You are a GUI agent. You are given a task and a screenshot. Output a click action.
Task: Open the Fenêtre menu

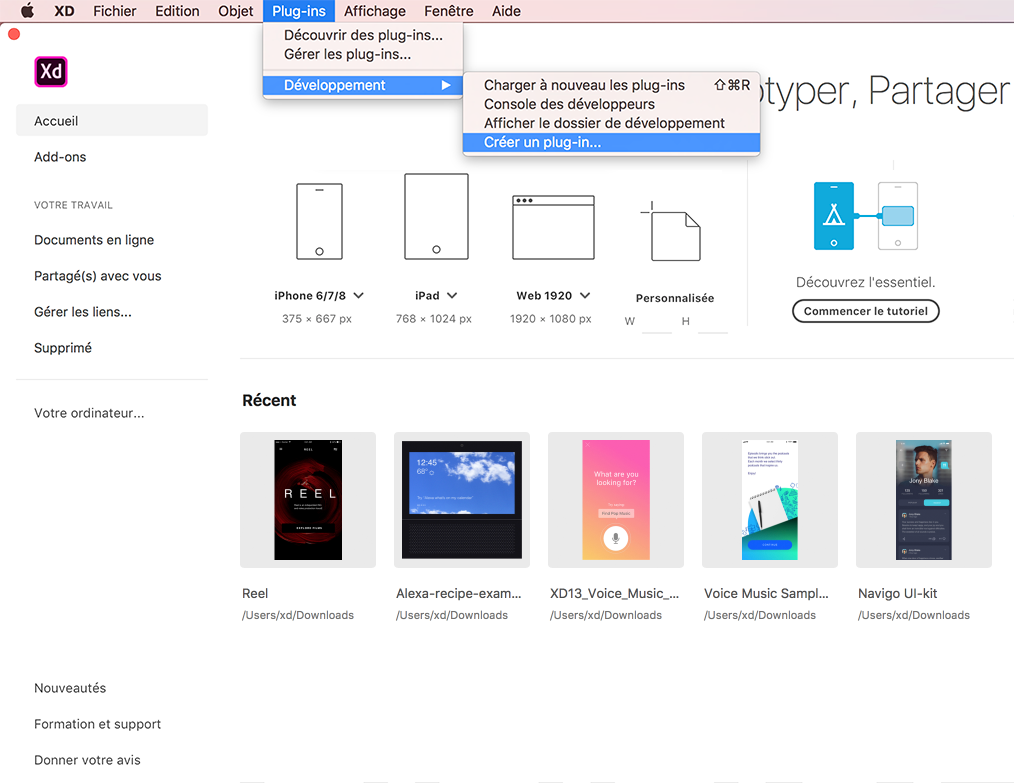pos(449,11)
